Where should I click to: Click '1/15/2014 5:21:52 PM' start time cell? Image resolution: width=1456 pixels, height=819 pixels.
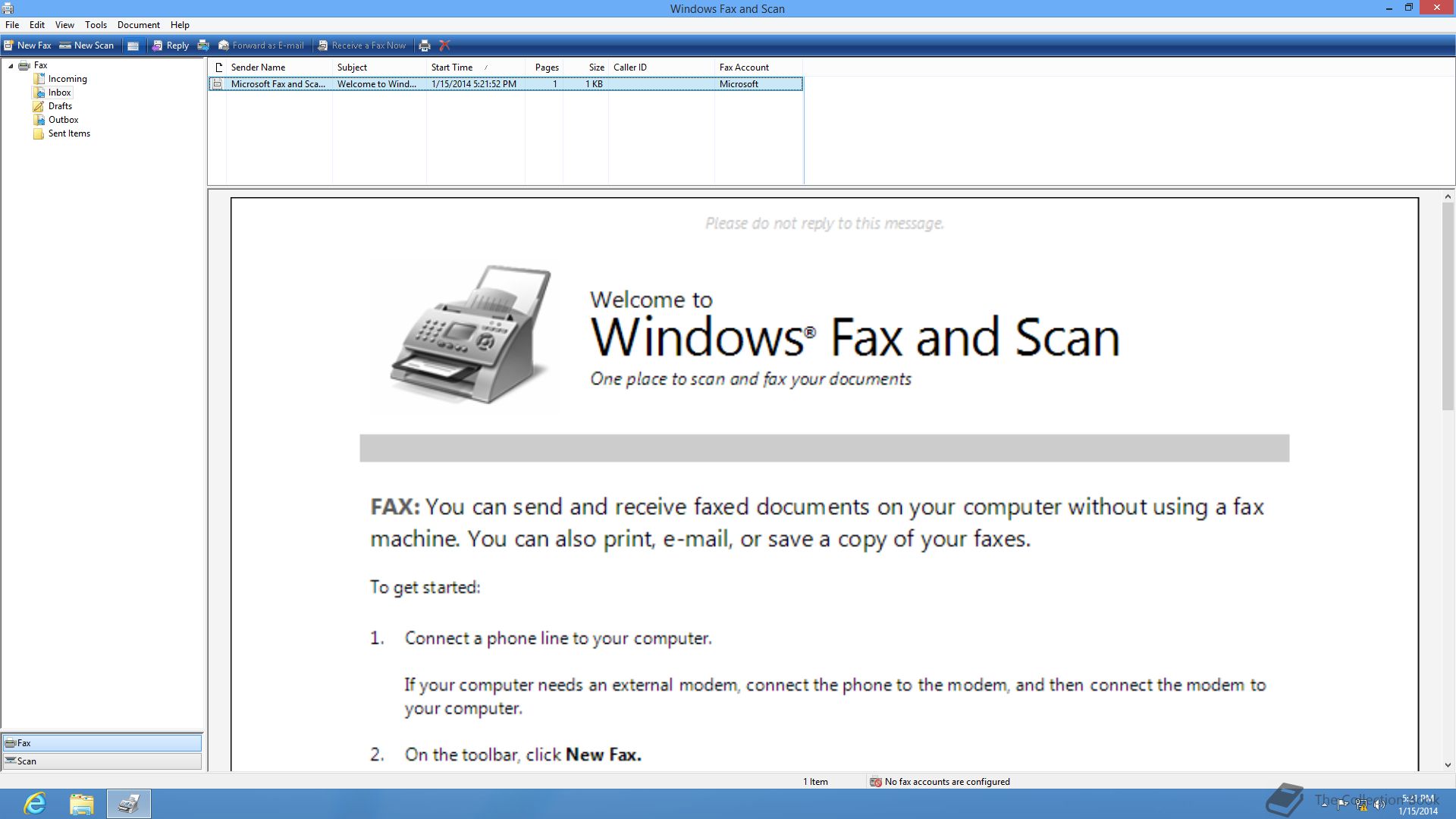click(474, 84)
